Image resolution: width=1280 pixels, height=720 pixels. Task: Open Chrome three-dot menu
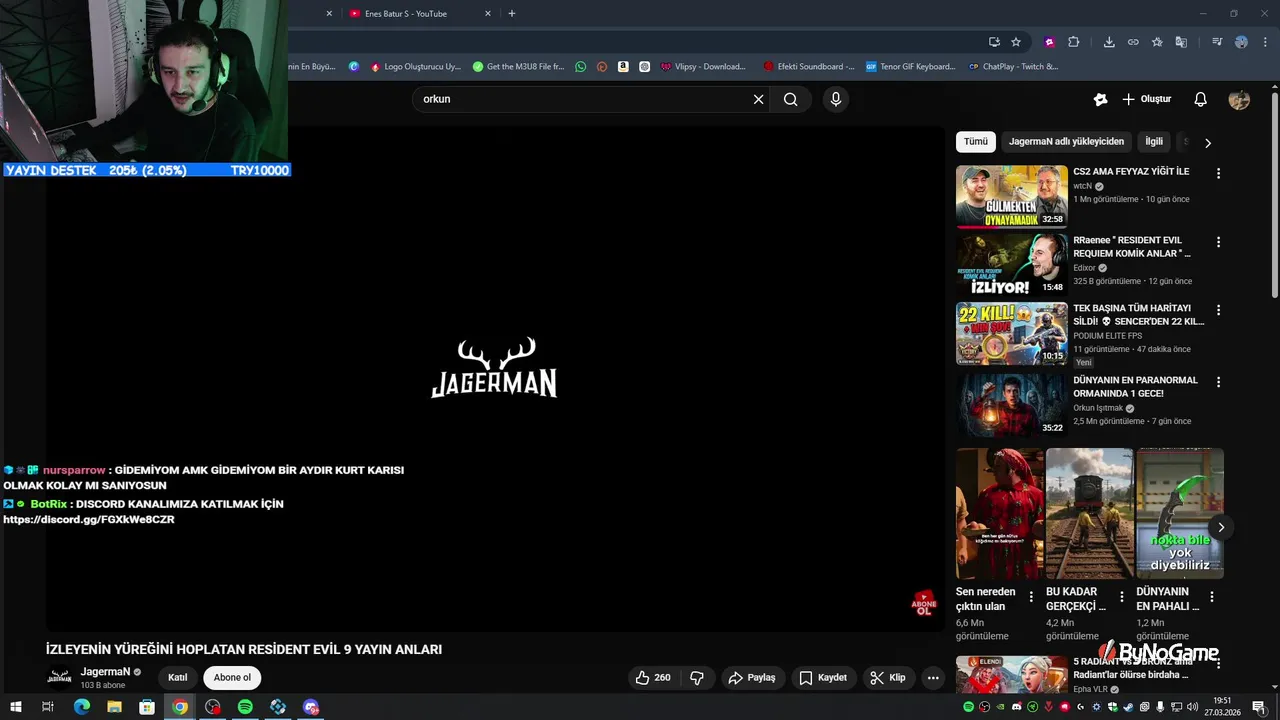pyautogui.click(x=1265, y=42)
